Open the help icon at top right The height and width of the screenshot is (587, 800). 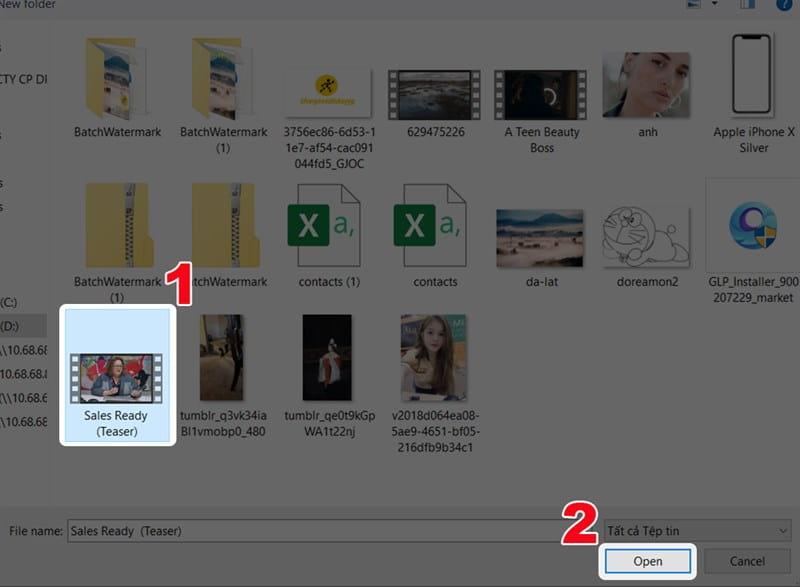[x=784, y=4]
